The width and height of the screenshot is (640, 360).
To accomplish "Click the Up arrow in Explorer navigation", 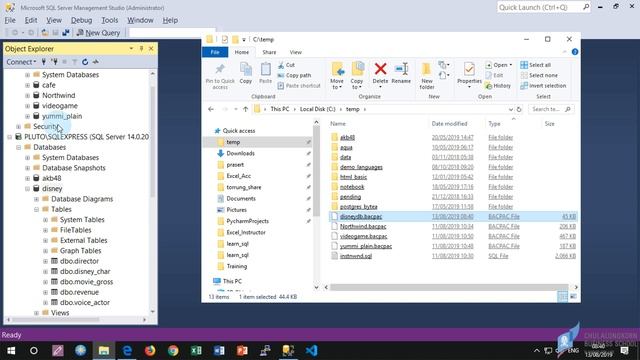I will point(245,109).
